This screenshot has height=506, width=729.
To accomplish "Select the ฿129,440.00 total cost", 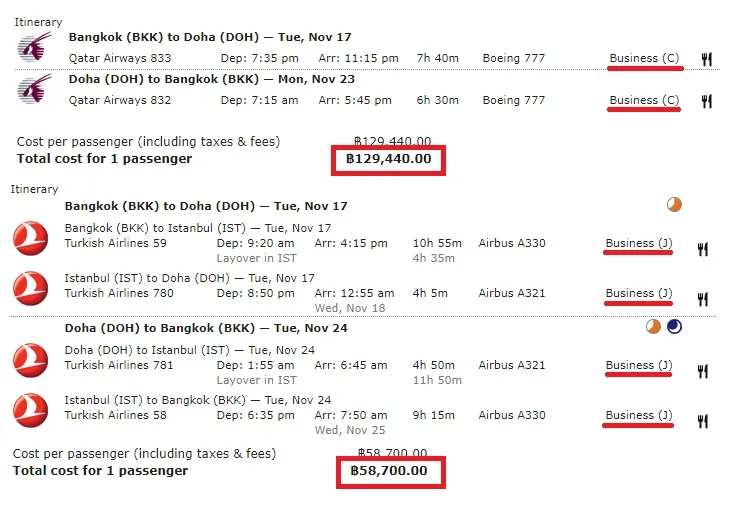I will click(389, 159).
